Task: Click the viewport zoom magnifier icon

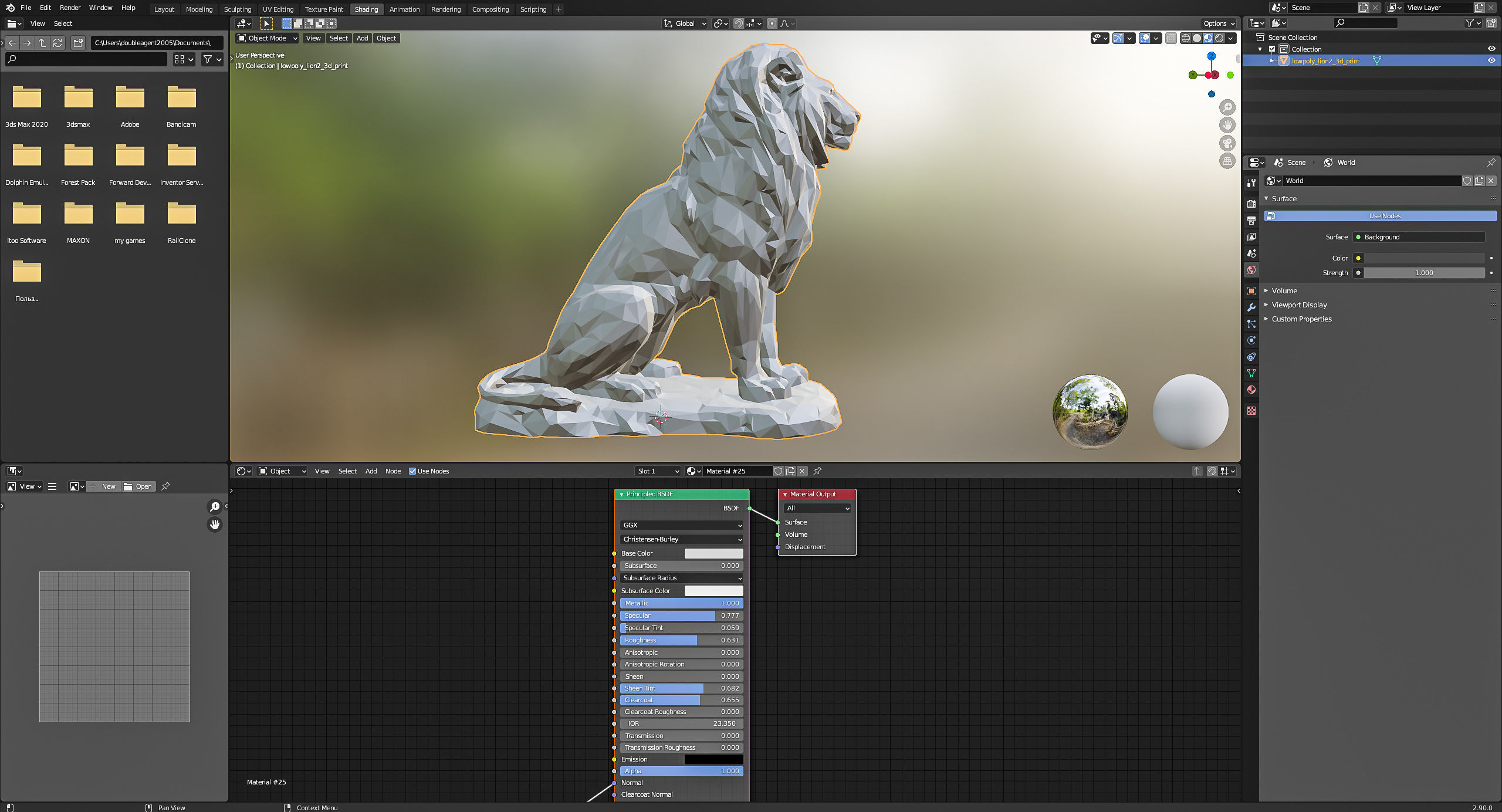Action: 1227,107
